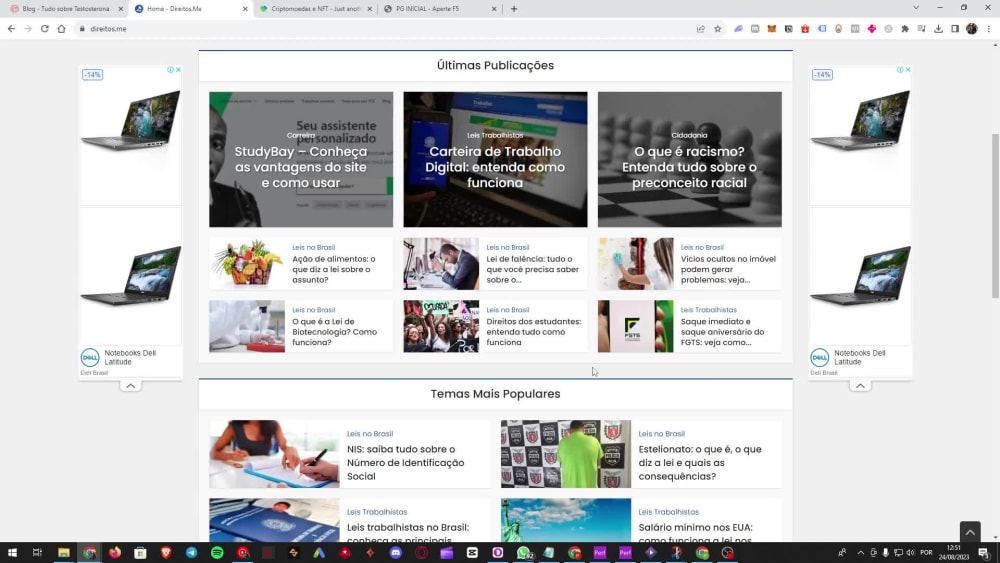Open Telegram from the taskbar
Image resolution: width=1000 pixels, height=563 pixels.
[x=191, y=553]
